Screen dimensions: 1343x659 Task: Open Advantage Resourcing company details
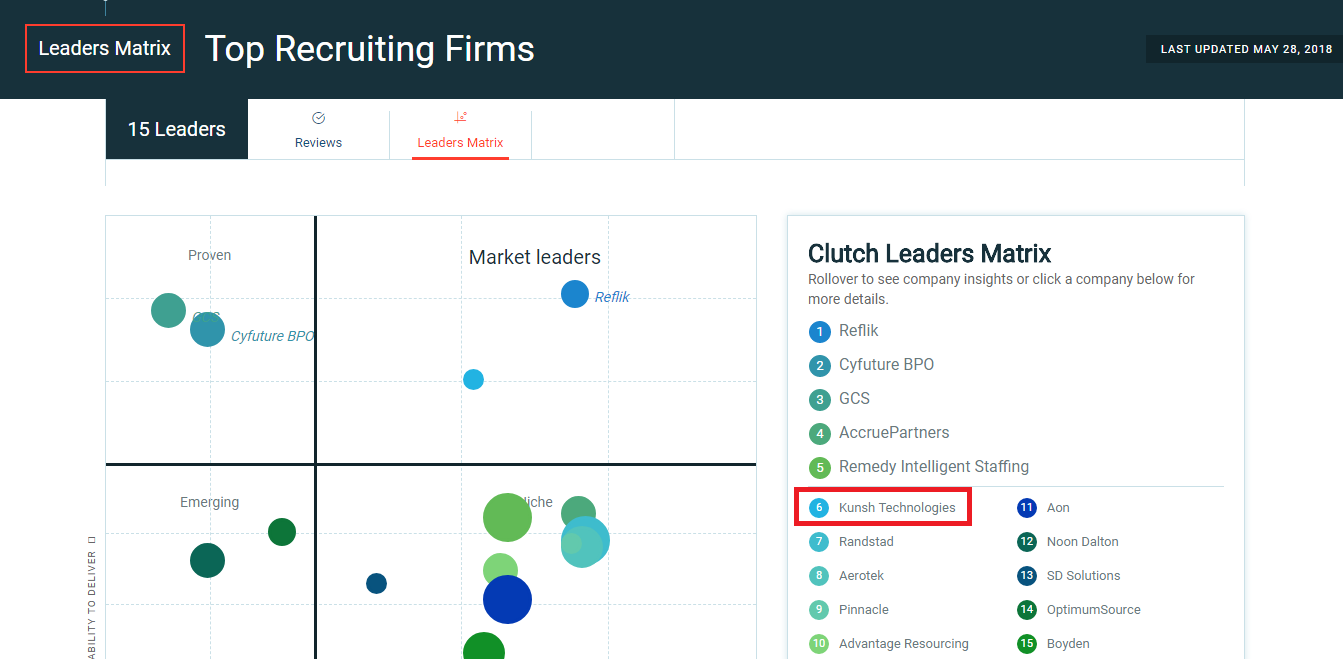click(x=904, y=644)
